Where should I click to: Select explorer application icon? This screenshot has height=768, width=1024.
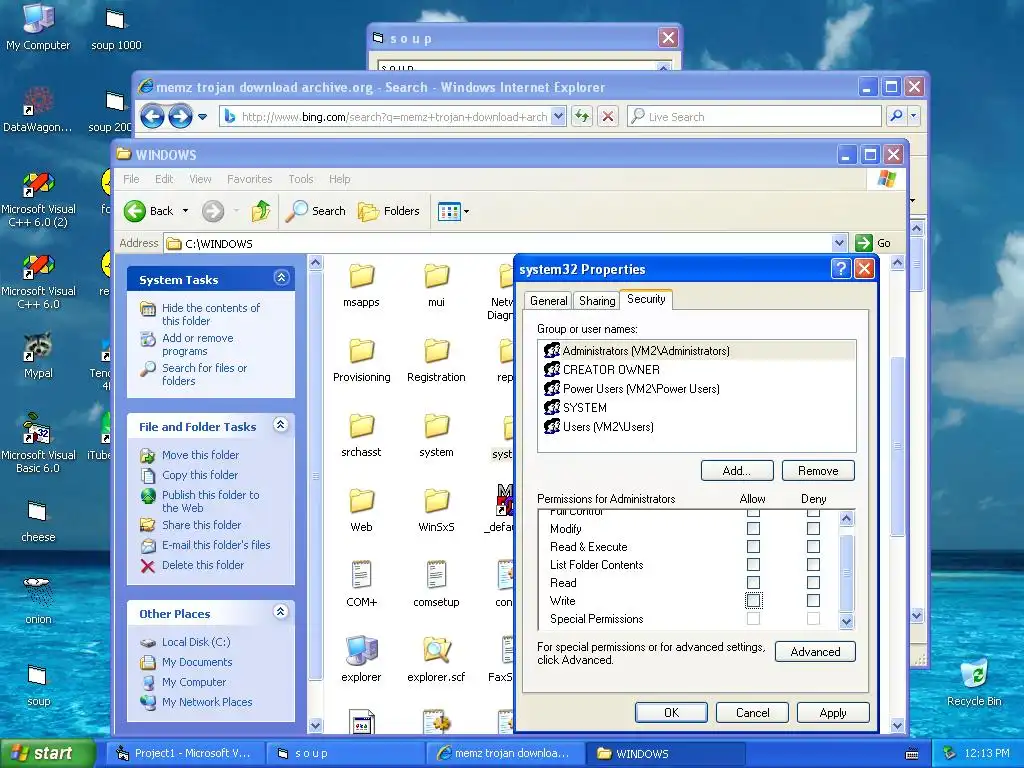pyautogui.click(x=361, y=660)
